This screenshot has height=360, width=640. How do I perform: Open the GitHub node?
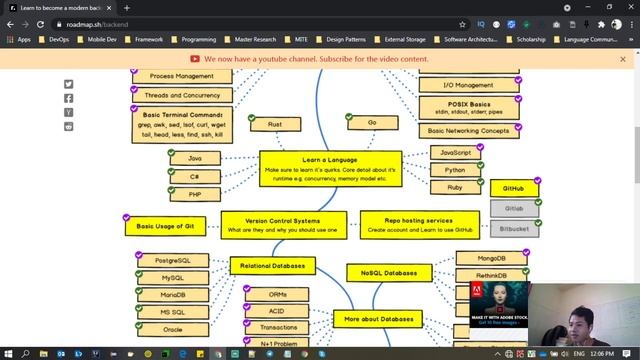(514, 189)
